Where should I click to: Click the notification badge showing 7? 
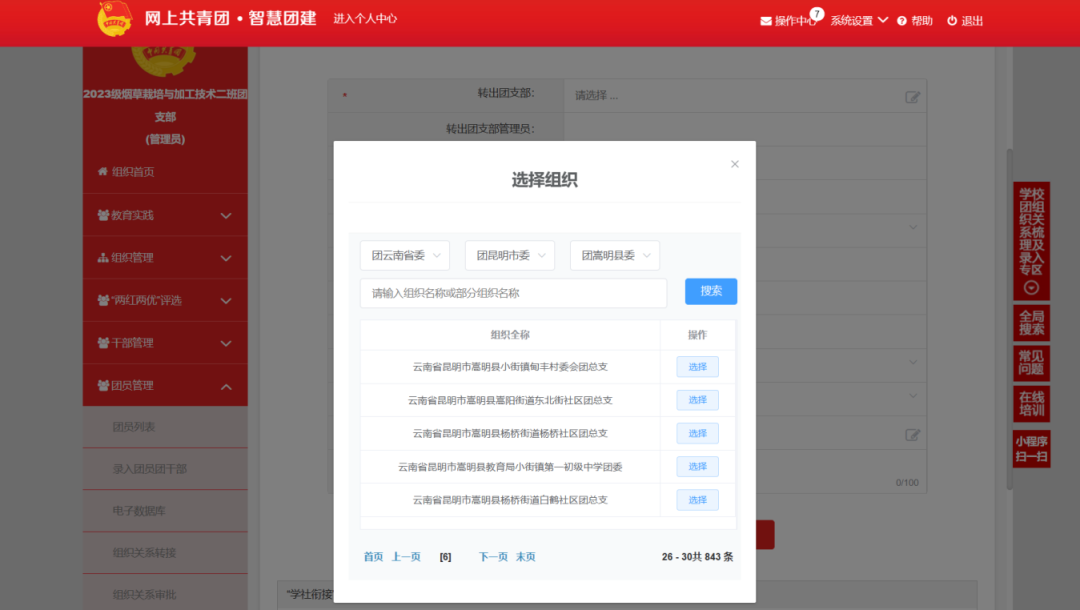click(817, 14)
